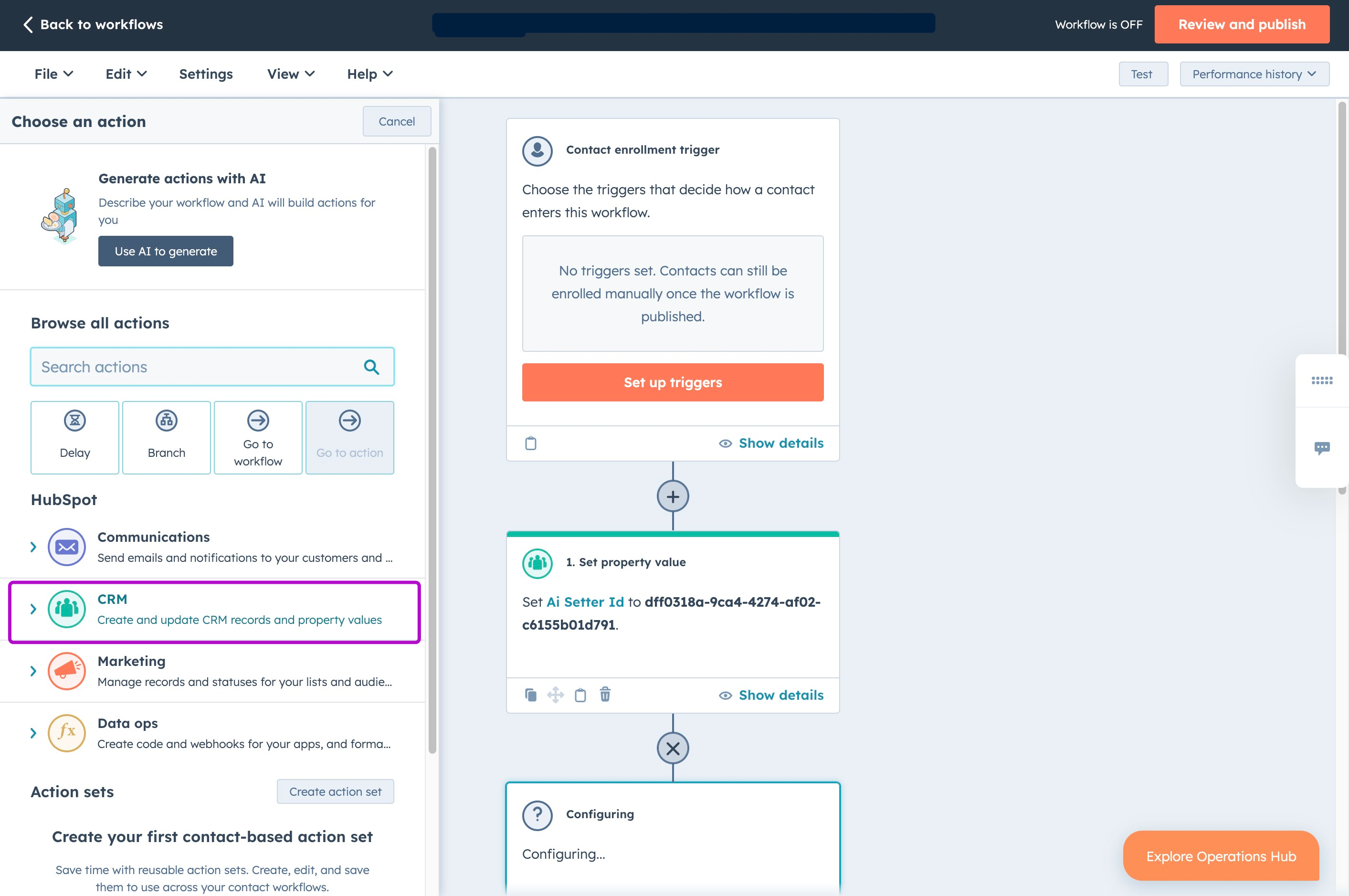Expand the Communications category
The height and width of the screenshot is (896, 1349).
pyautogui.click(x=33, y=547)
